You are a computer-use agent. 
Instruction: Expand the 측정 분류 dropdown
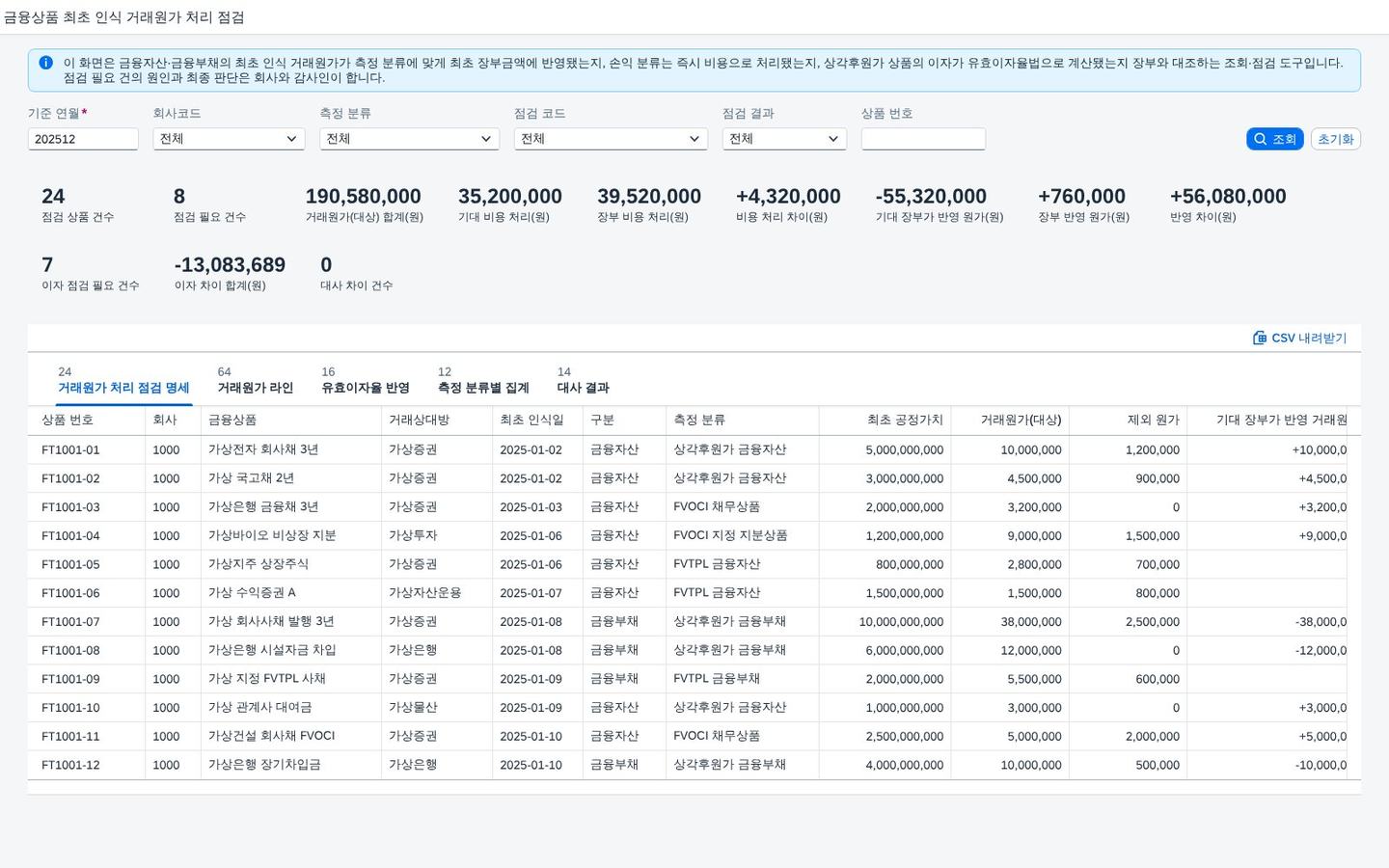pyautogui.click(x=409, y=139)
